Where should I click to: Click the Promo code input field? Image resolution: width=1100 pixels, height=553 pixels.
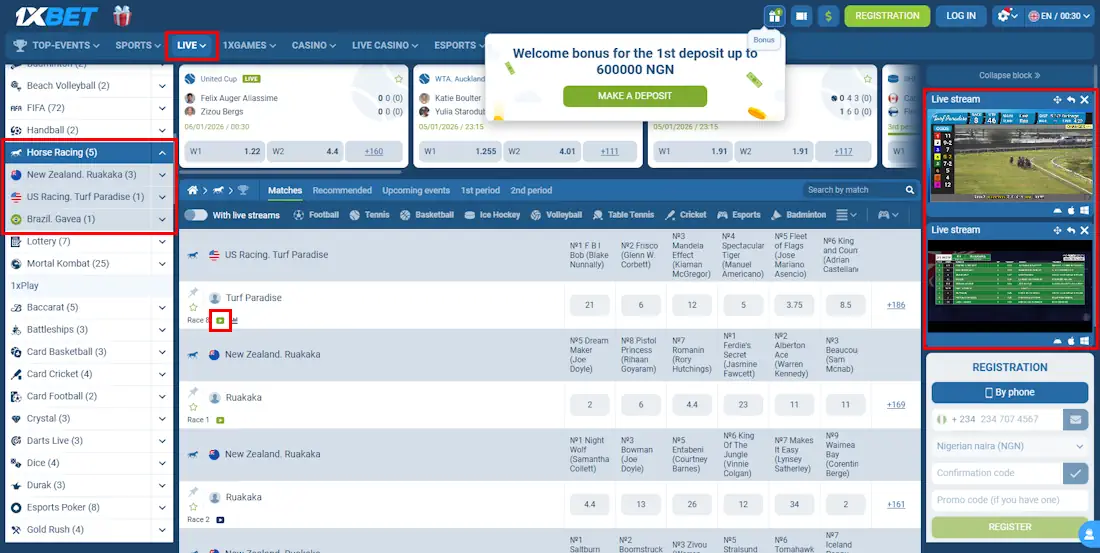pyautogui.click(x=1010, y=500)
